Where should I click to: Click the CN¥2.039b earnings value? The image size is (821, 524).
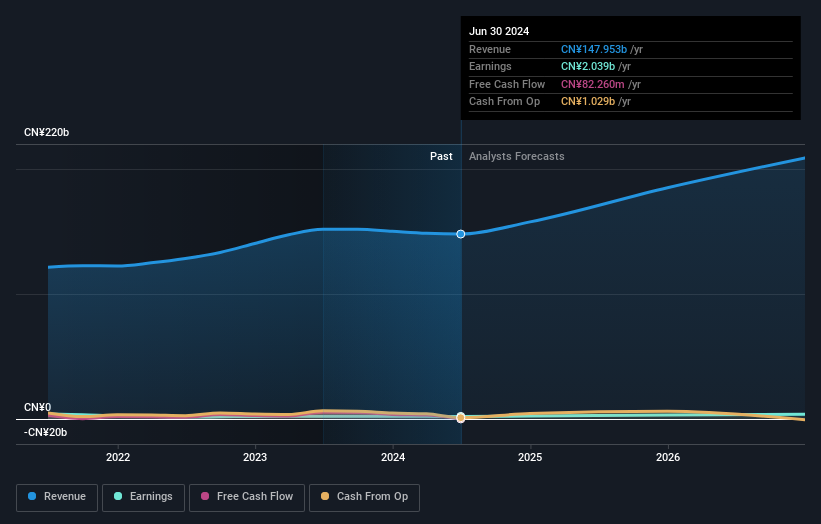[588, 66]
